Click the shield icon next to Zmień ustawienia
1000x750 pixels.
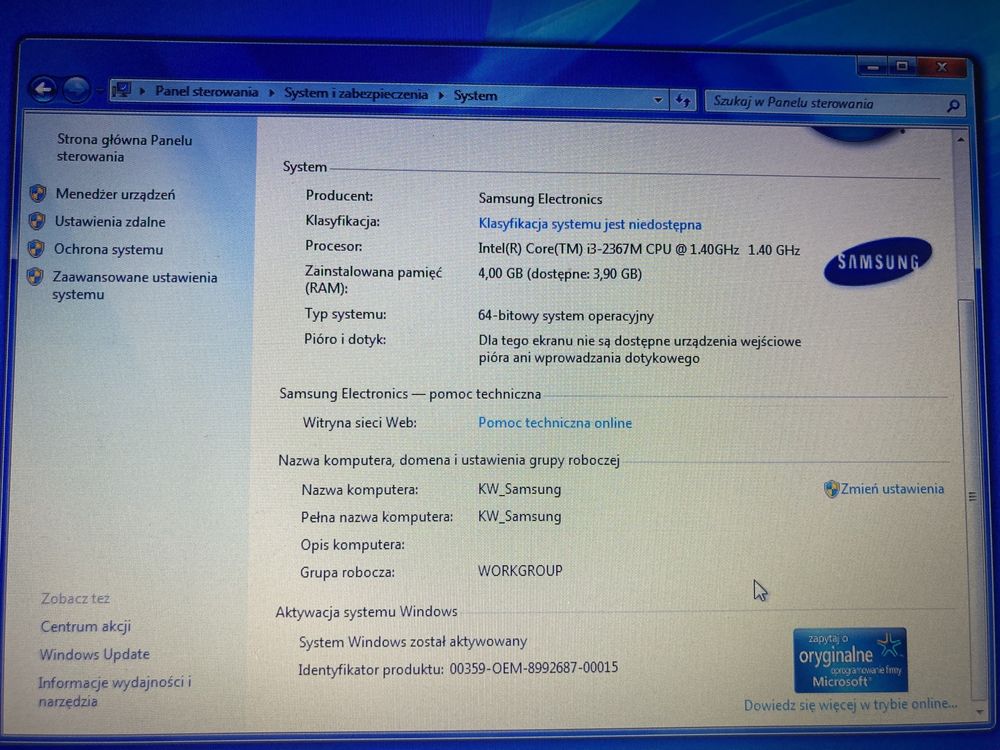click(831, 489)
